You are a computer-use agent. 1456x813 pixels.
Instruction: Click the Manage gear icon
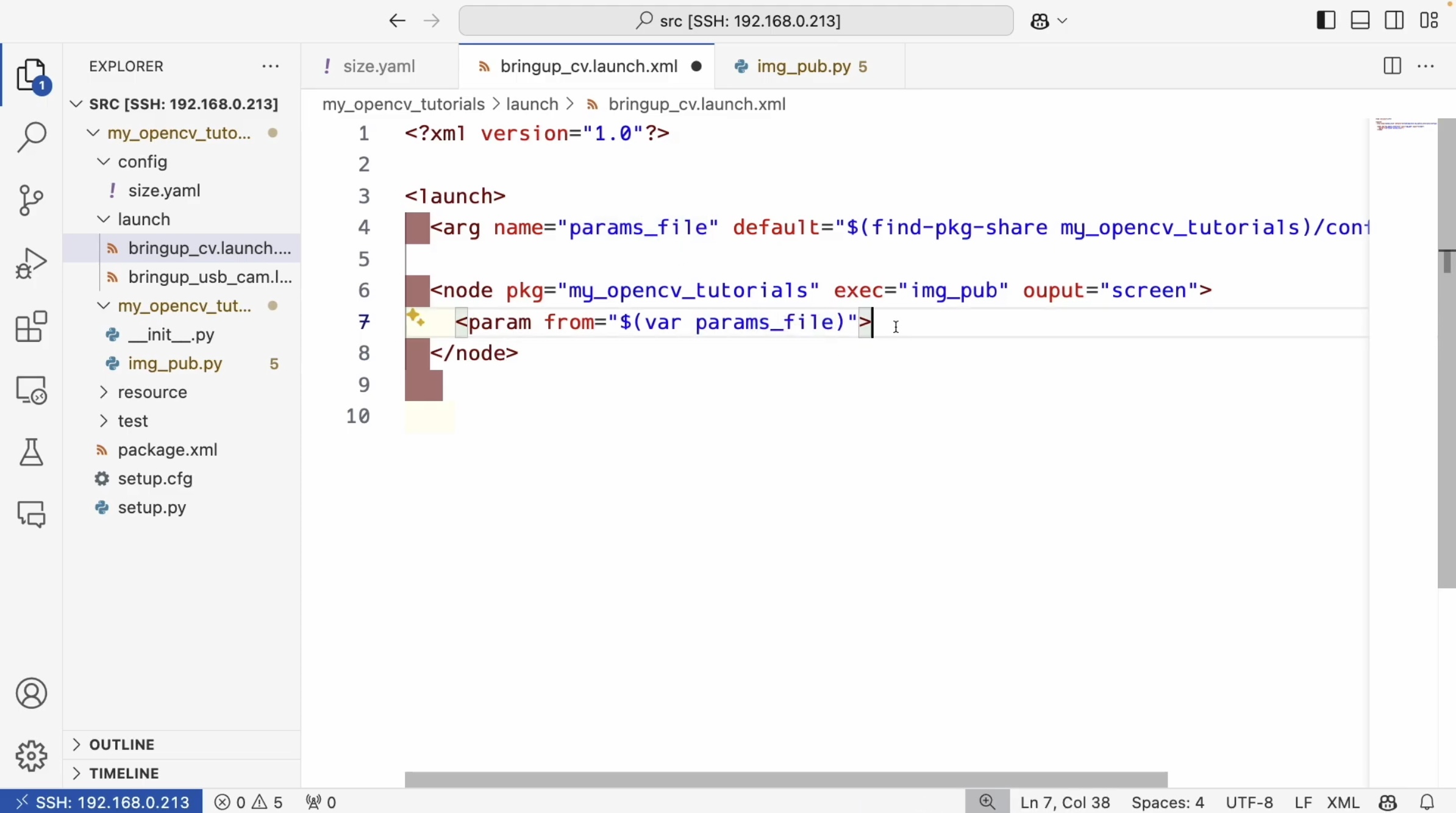point(31,756)
